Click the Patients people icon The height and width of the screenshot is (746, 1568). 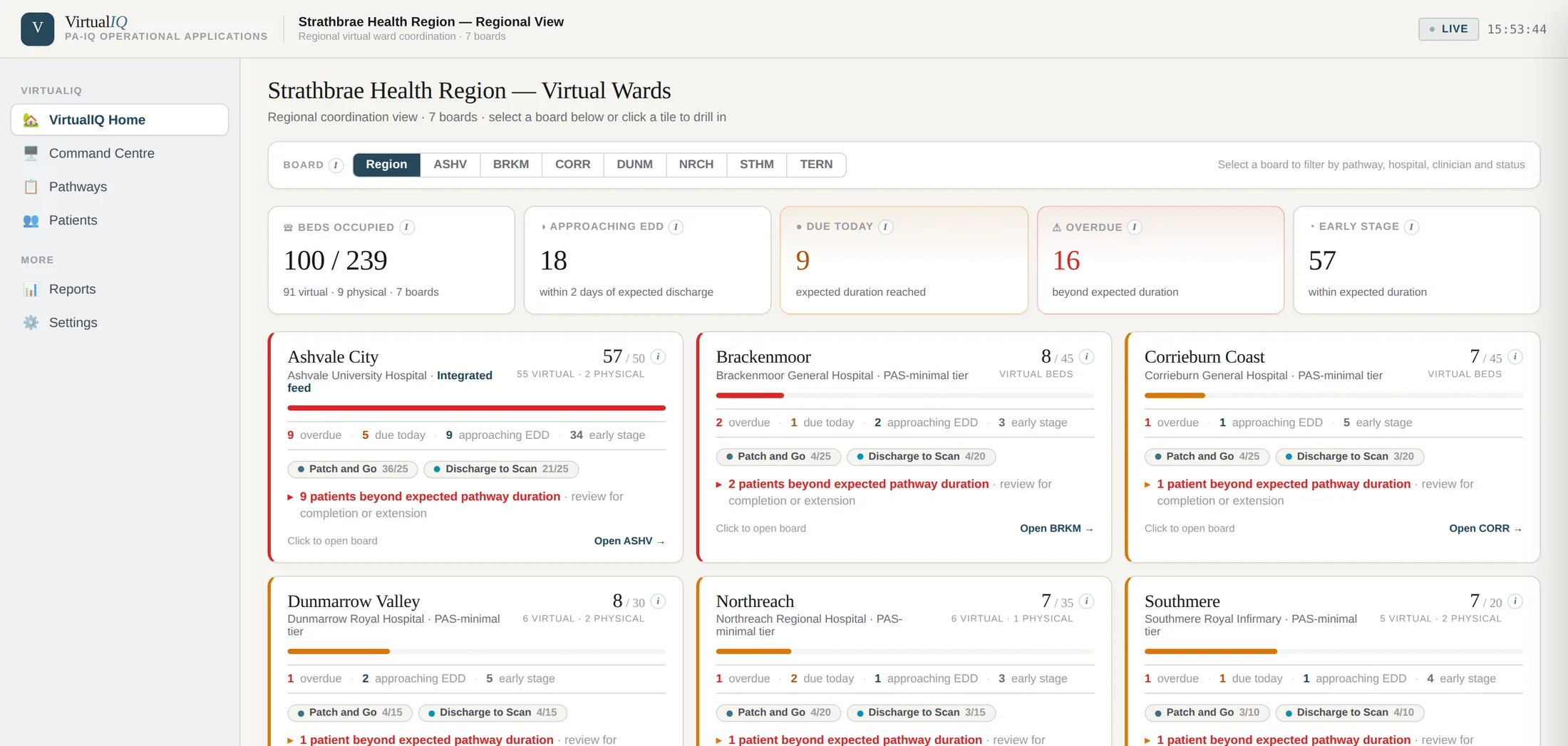(x=31, y=220)
